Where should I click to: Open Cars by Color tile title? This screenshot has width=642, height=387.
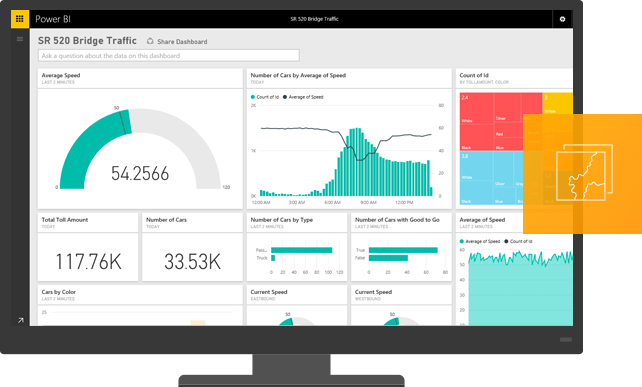point(59,292)
